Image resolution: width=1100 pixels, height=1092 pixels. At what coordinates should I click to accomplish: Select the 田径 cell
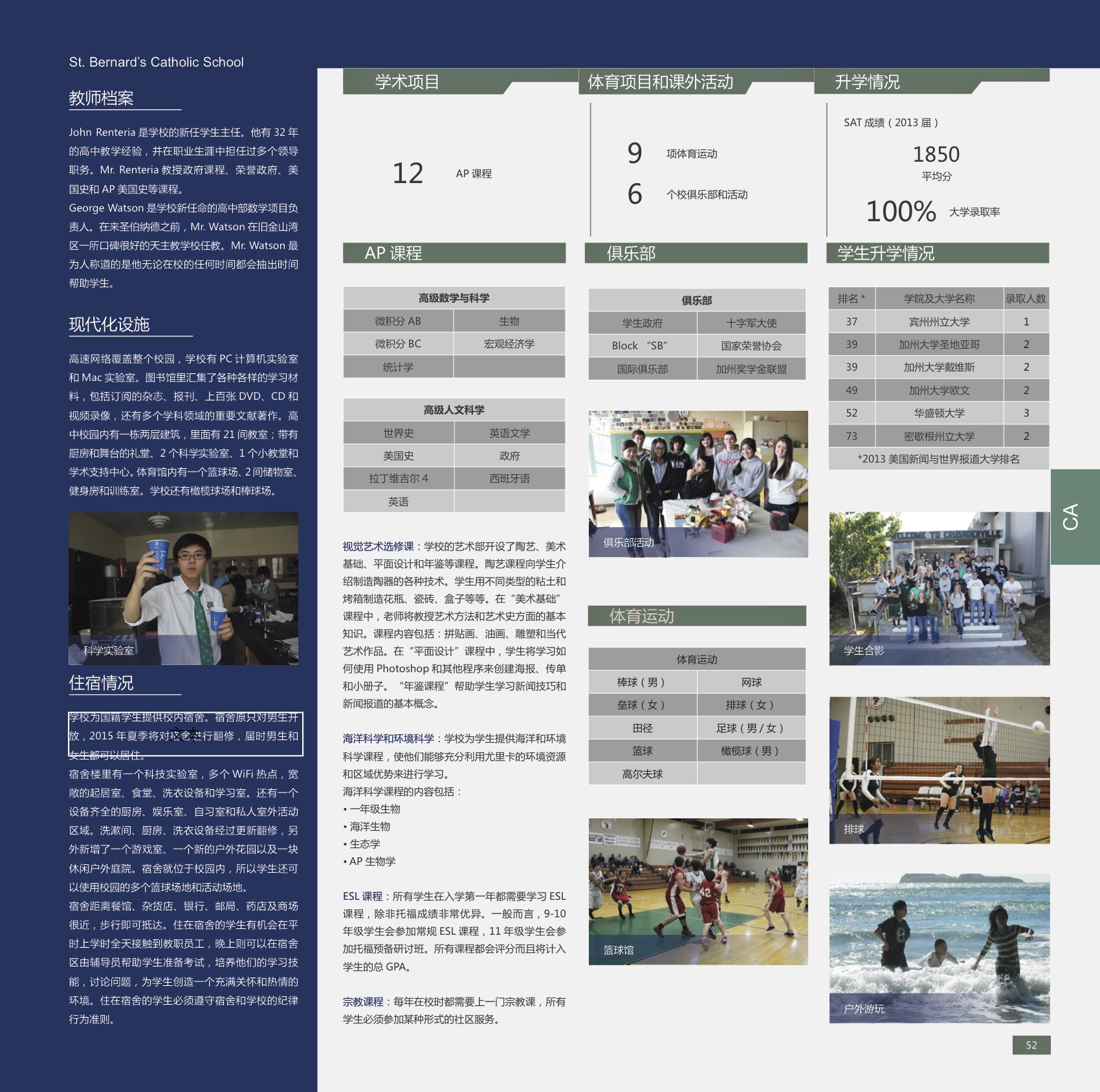643,728
